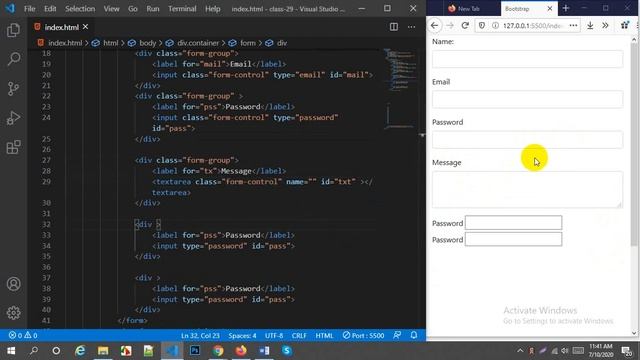
Task: Open Windows Action Center notifications
Action: (627, 351)
